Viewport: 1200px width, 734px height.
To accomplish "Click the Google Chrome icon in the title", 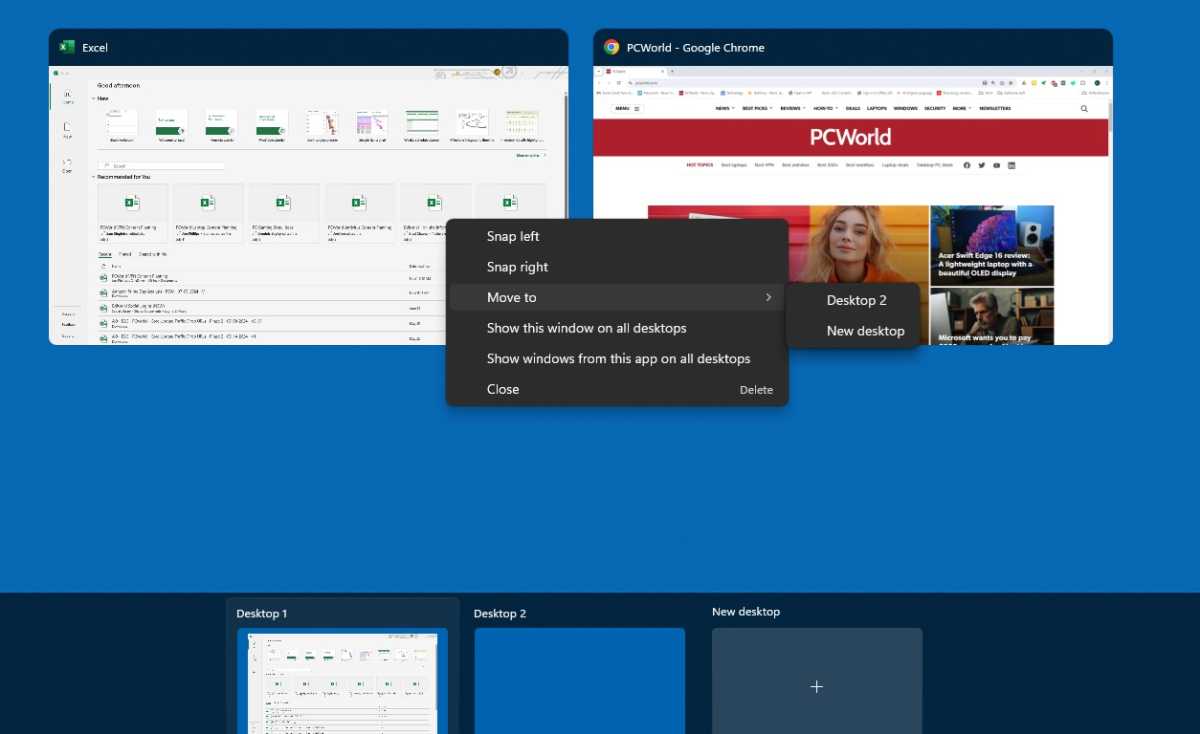I will point(611,47).
